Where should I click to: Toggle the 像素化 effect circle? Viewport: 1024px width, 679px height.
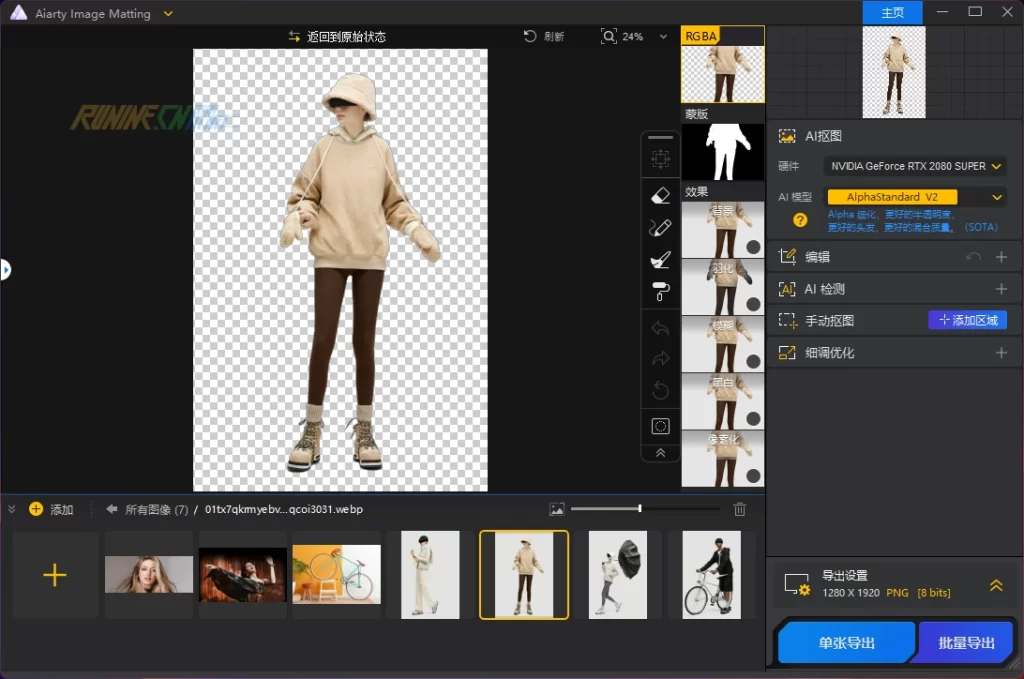753,475
